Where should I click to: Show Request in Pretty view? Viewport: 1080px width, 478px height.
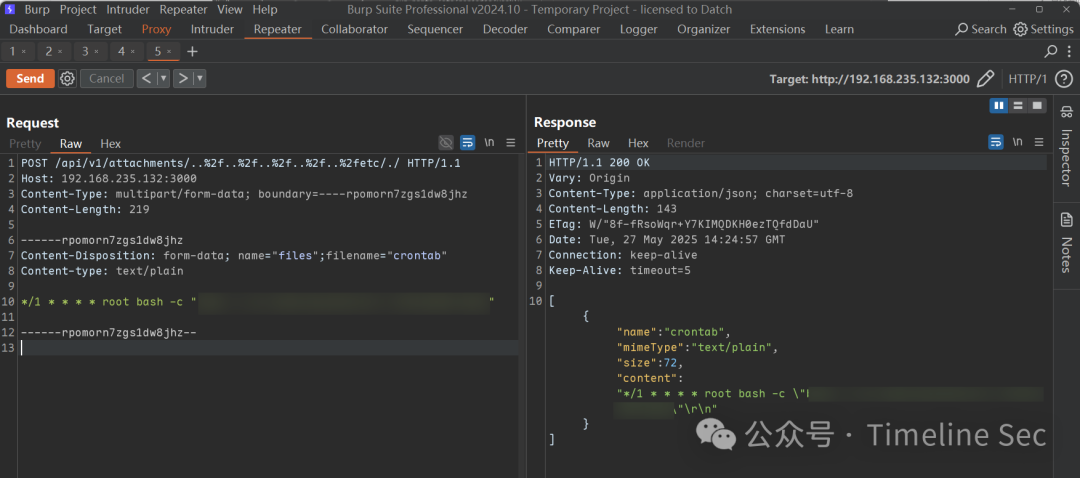click(25, 143)
